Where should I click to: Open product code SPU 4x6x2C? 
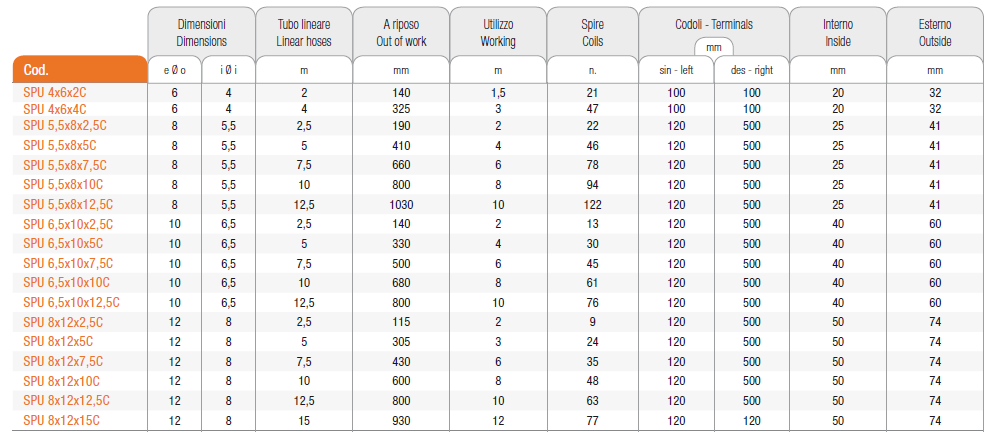pyautogui.click(x=55, y=93)
